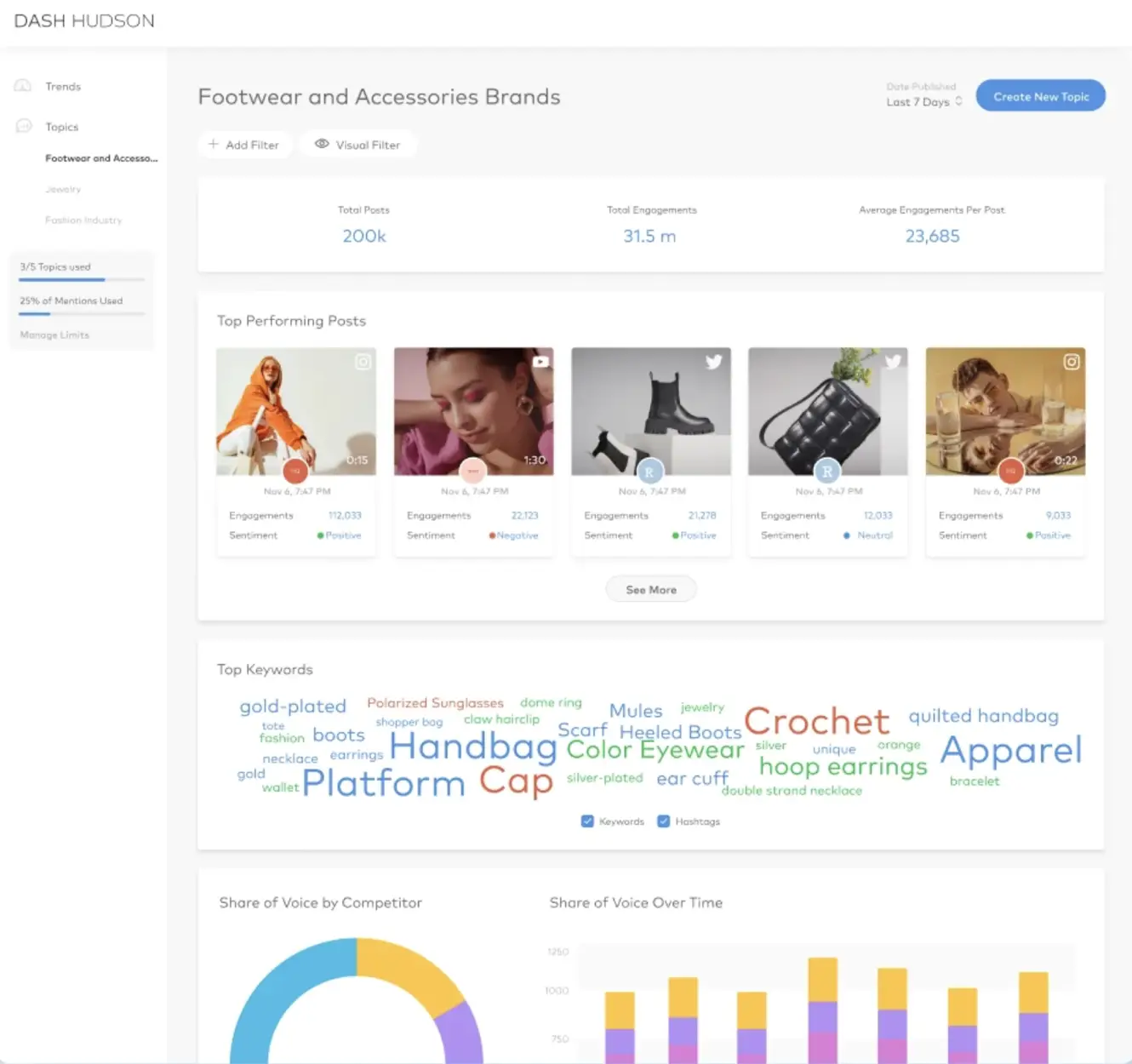Click the Negative sentiment label
The image size is (1132, 1064).
click(517, 535)
